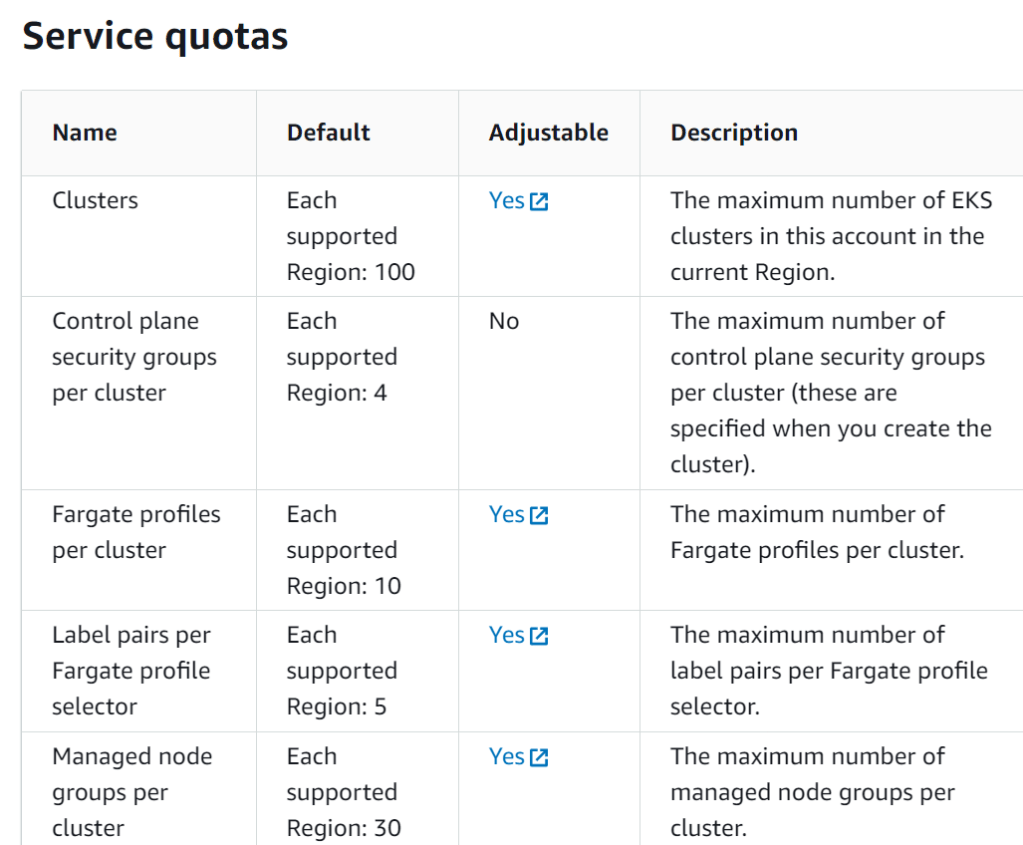This screenshot has width=1023, height=845.
Task: Click the No value for control plane groups
Action: pyautogui.click(x=504, y=322)
